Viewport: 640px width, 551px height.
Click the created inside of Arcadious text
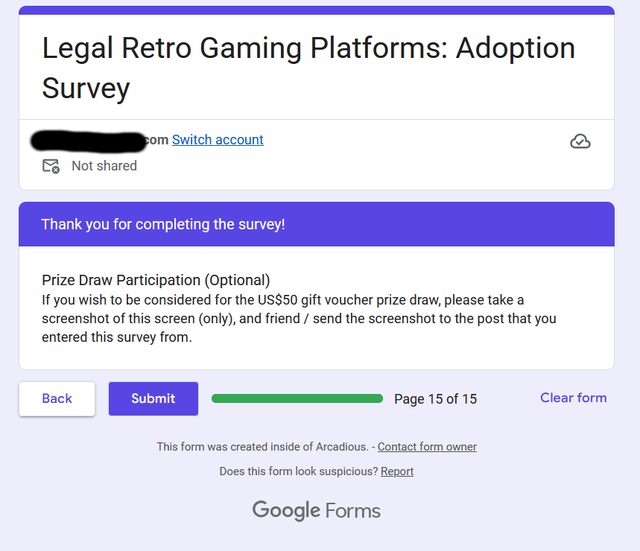(263, 447)
